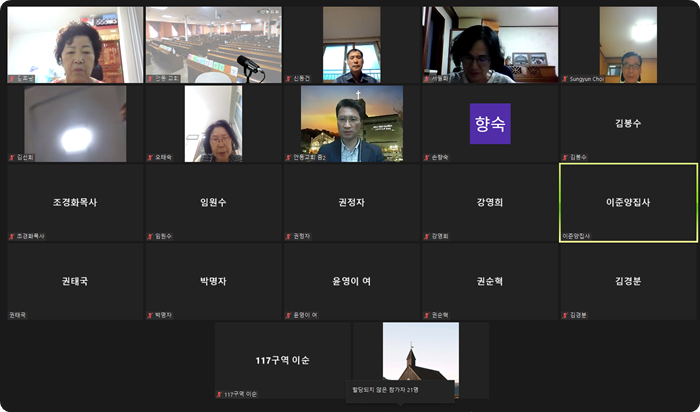
Task: Click the muted microphone icon for 임원수
Action: coord(150,236)
